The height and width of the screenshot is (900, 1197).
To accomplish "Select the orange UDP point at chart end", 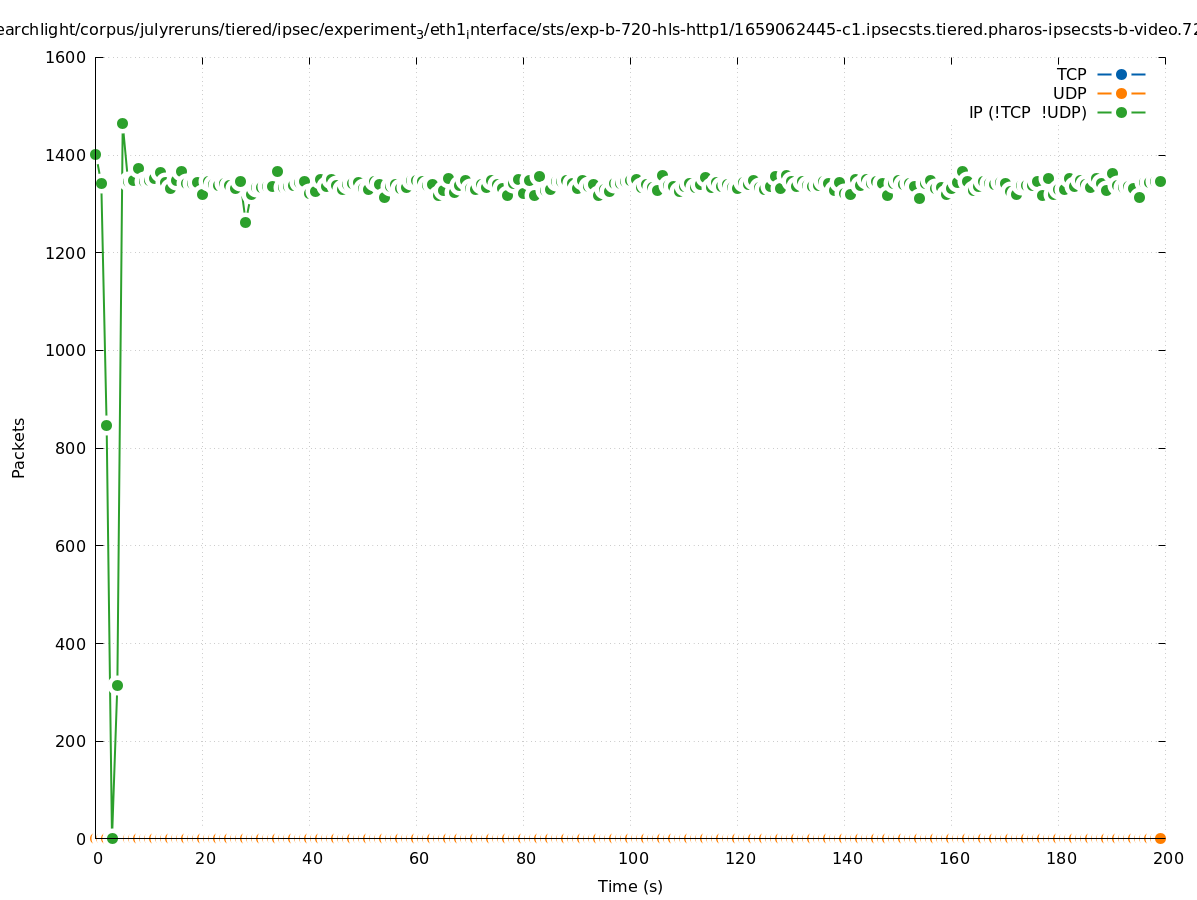I will click(x=1160, y=838).
